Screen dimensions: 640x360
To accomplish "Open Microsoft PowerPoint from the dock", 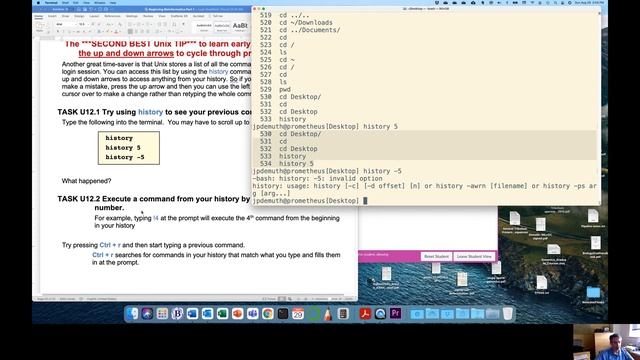I will (x=238, y=313).
